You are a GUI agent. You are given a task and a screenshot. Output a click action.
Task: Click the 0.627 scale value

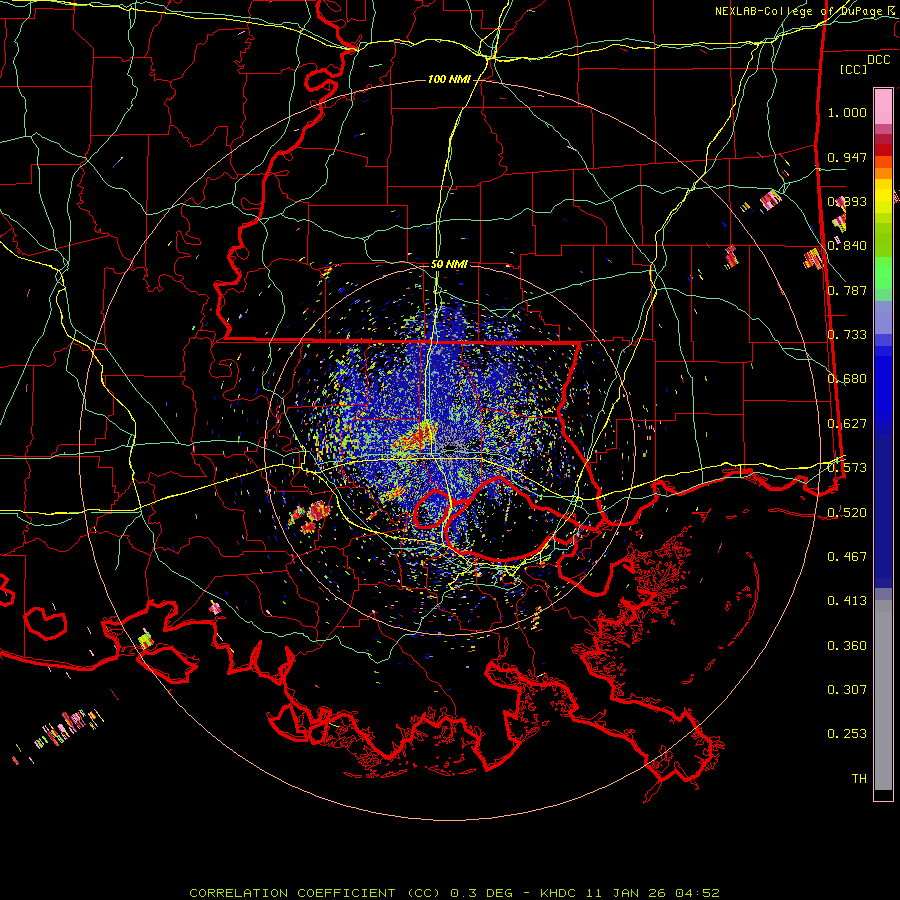click(847, 424)
